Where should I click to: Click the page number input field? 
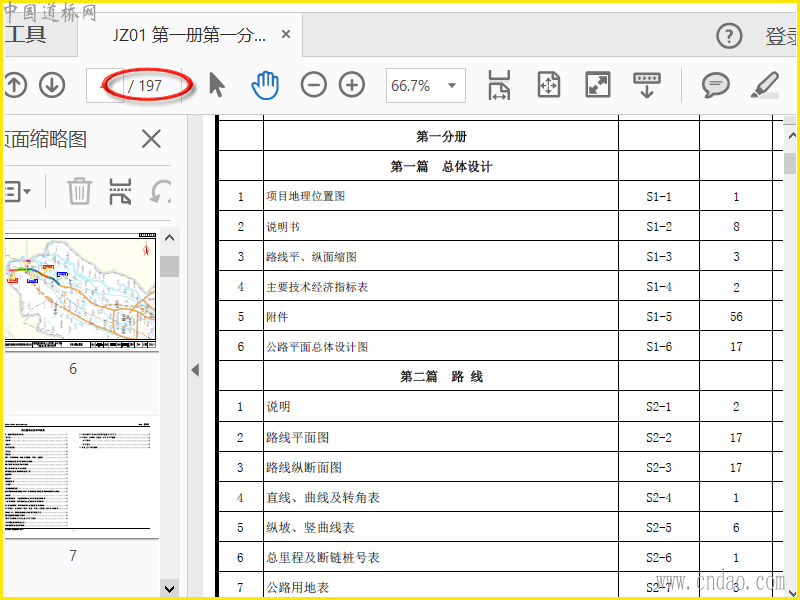105,85
